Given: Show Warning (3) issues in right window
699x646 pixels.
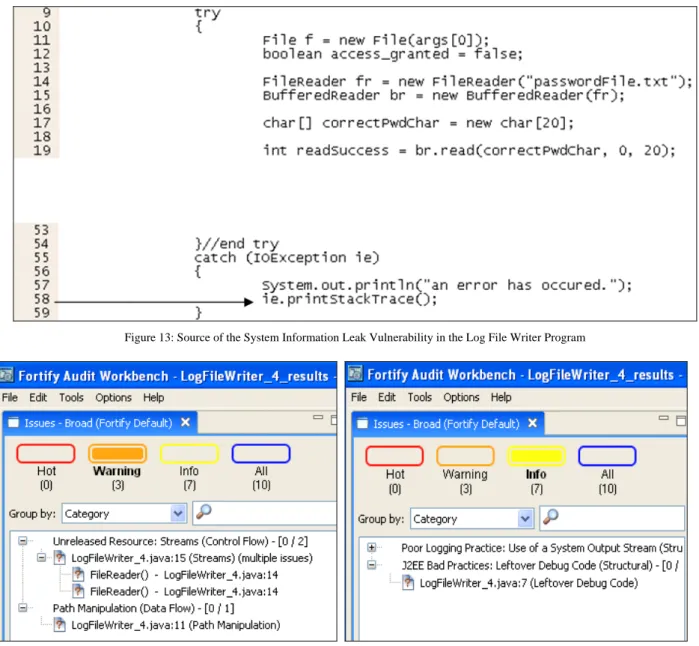Looking at the screenshot, I should [x=465, y=469].
